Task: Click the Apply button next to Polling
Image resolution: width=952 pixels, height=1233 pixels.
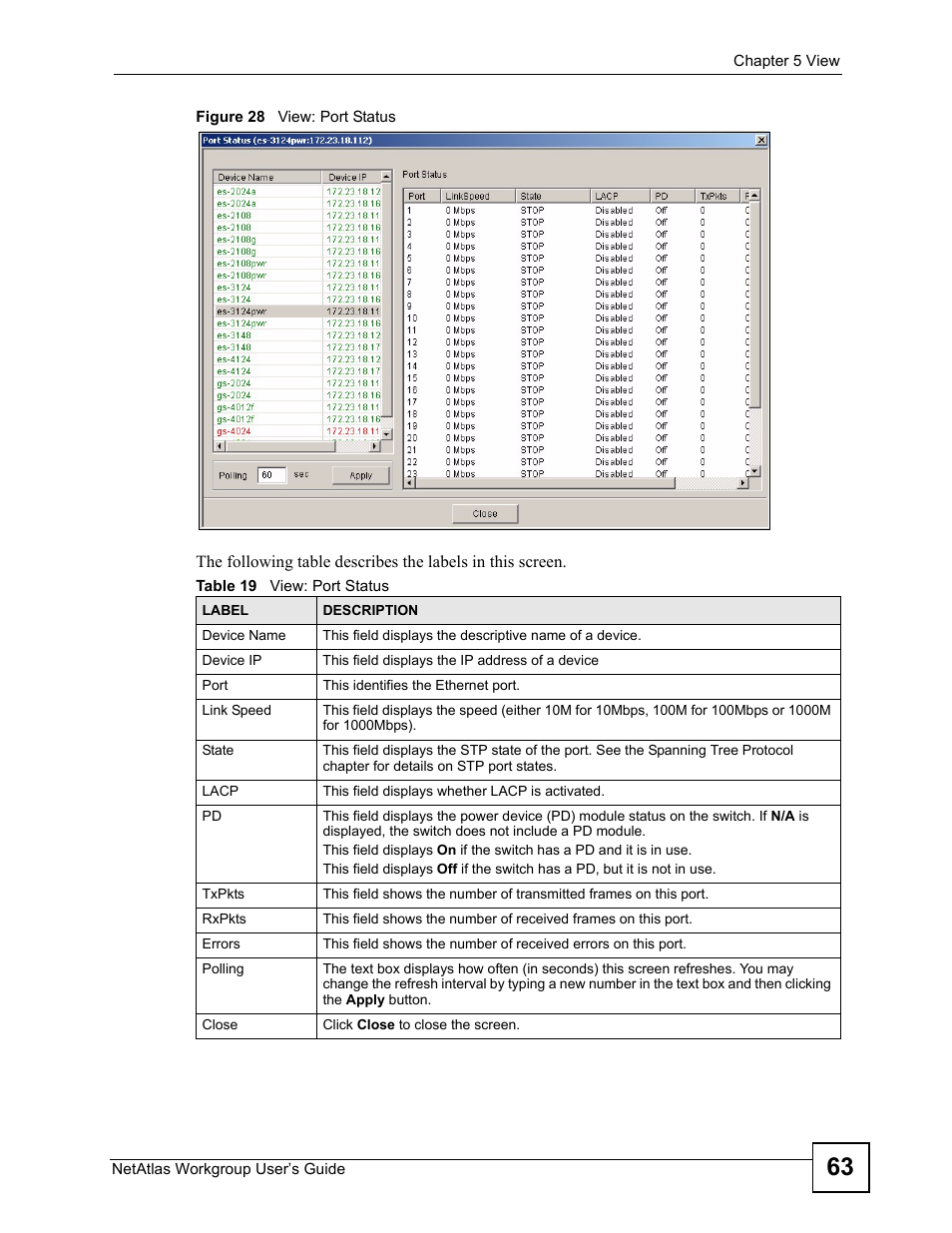Action: point(360,475)
